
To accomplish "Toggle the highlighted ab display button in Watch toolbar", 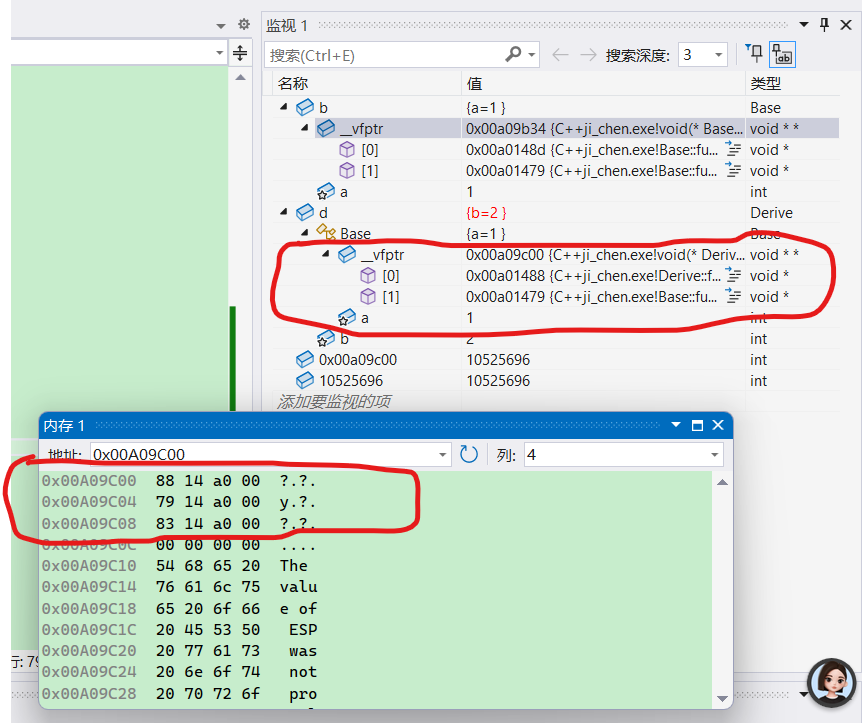I will pyautogui.click(x=782, y=54).
